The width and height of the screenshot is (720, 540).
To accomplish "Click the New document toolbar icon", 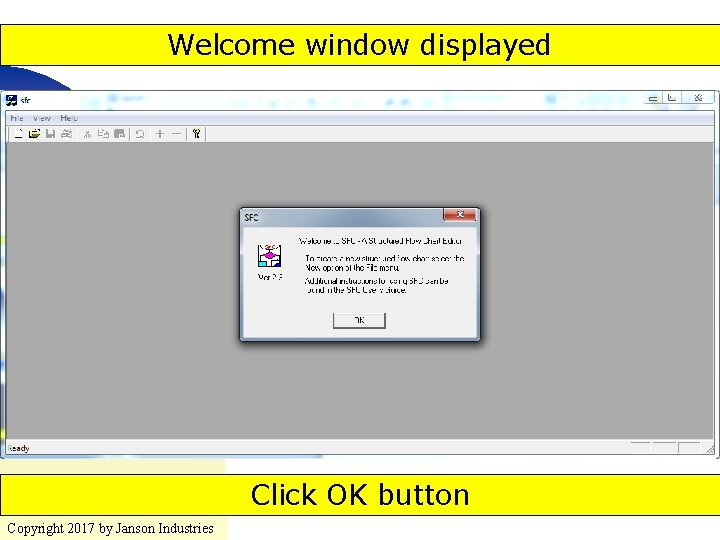I will [x=18, y=134].
